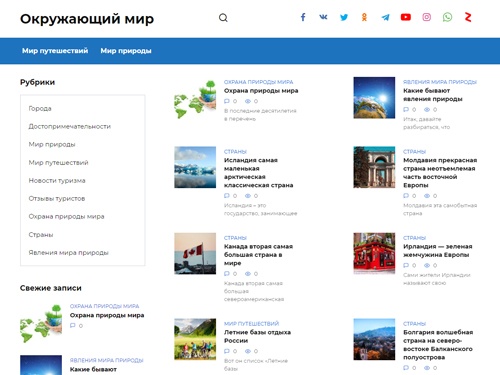Click the Moldova arch thumbnail

(x=374, y=167)
